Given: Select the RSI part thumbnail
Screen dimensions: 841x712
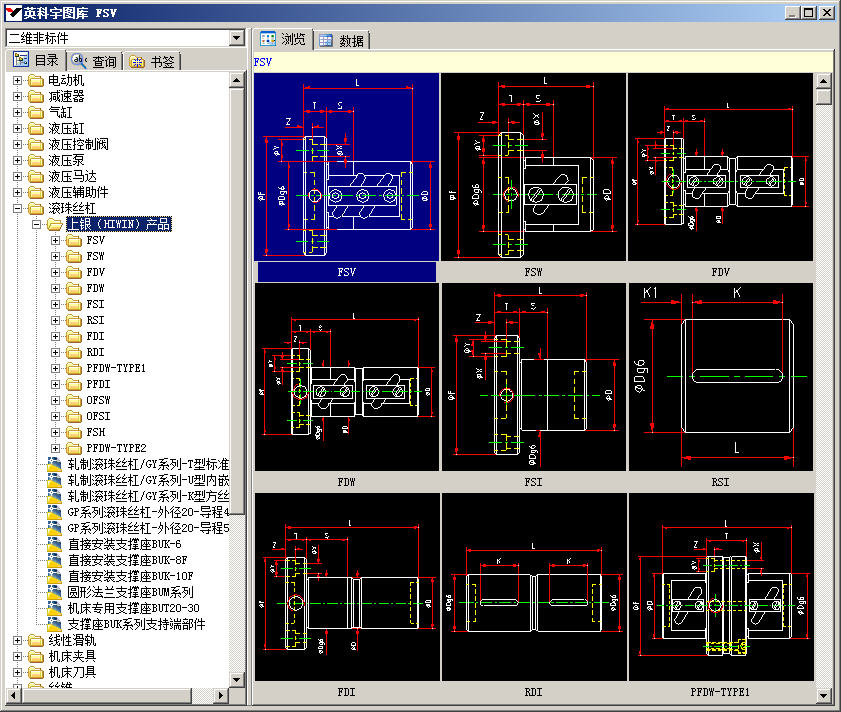Looking at the screenshot, I should pyautogui.click(x=720, y=379).
